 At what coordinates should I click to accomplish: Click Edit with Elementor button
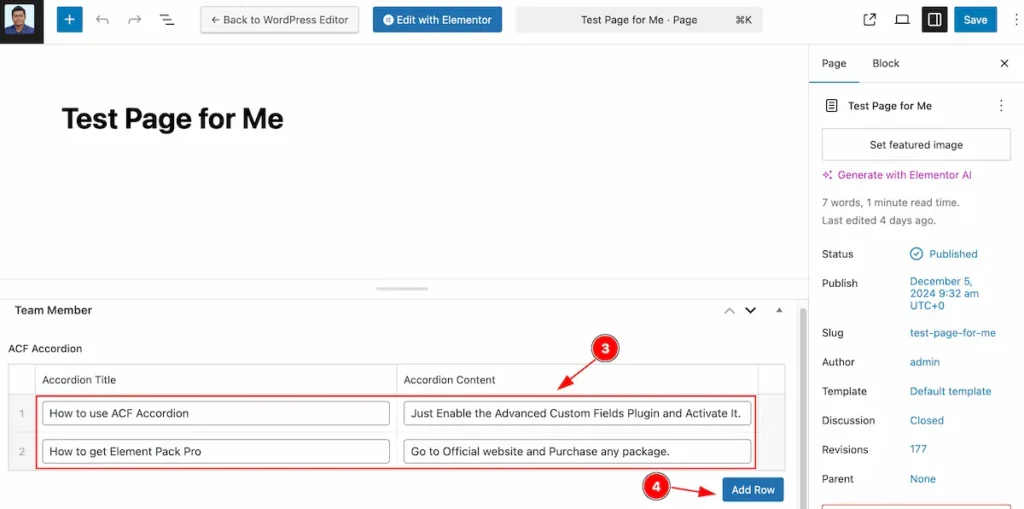pyautogui.click(x=437, y=20)
